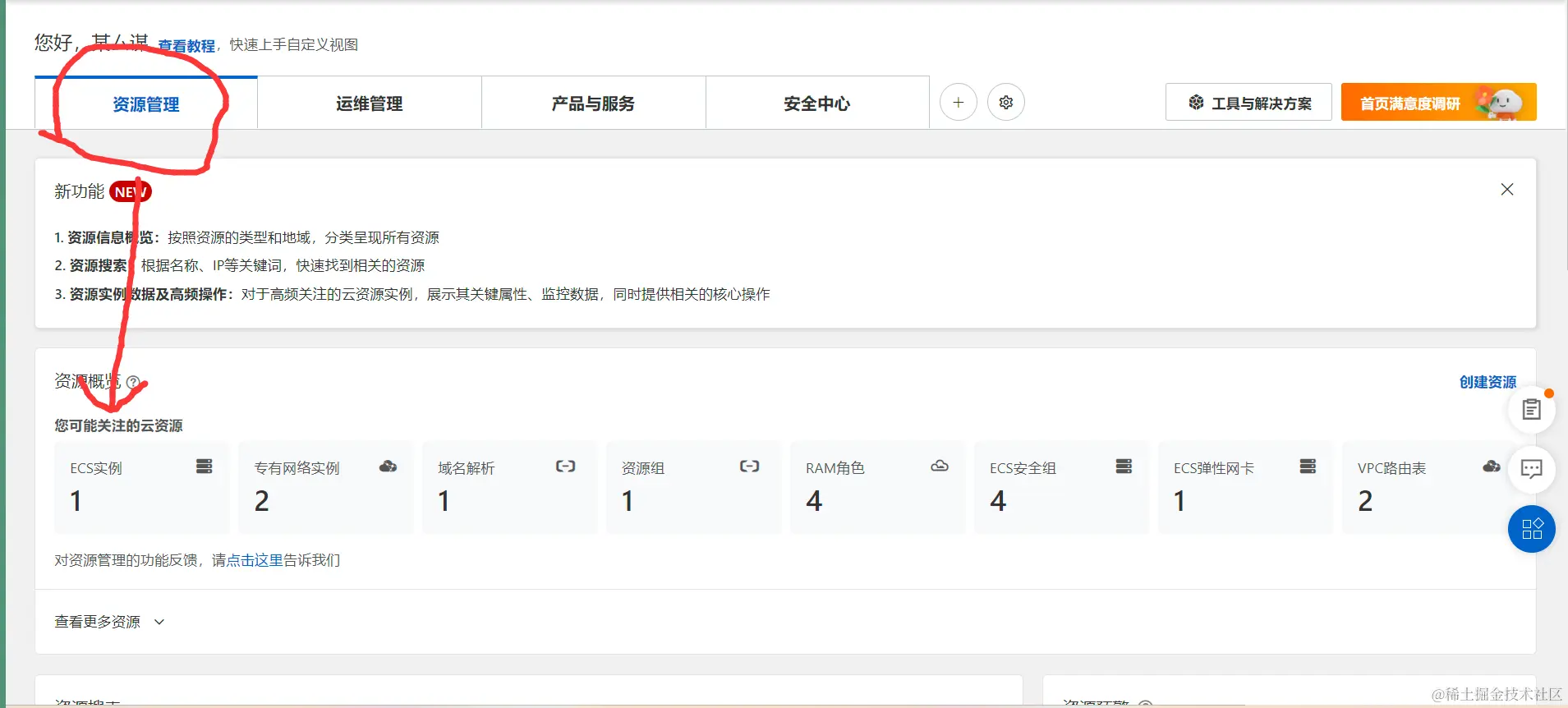Image resolution: width=1568 pixels, height=708 pixels.
Task: Click the cloud icon on VPC路由表 card
Action: [1492, 467]
